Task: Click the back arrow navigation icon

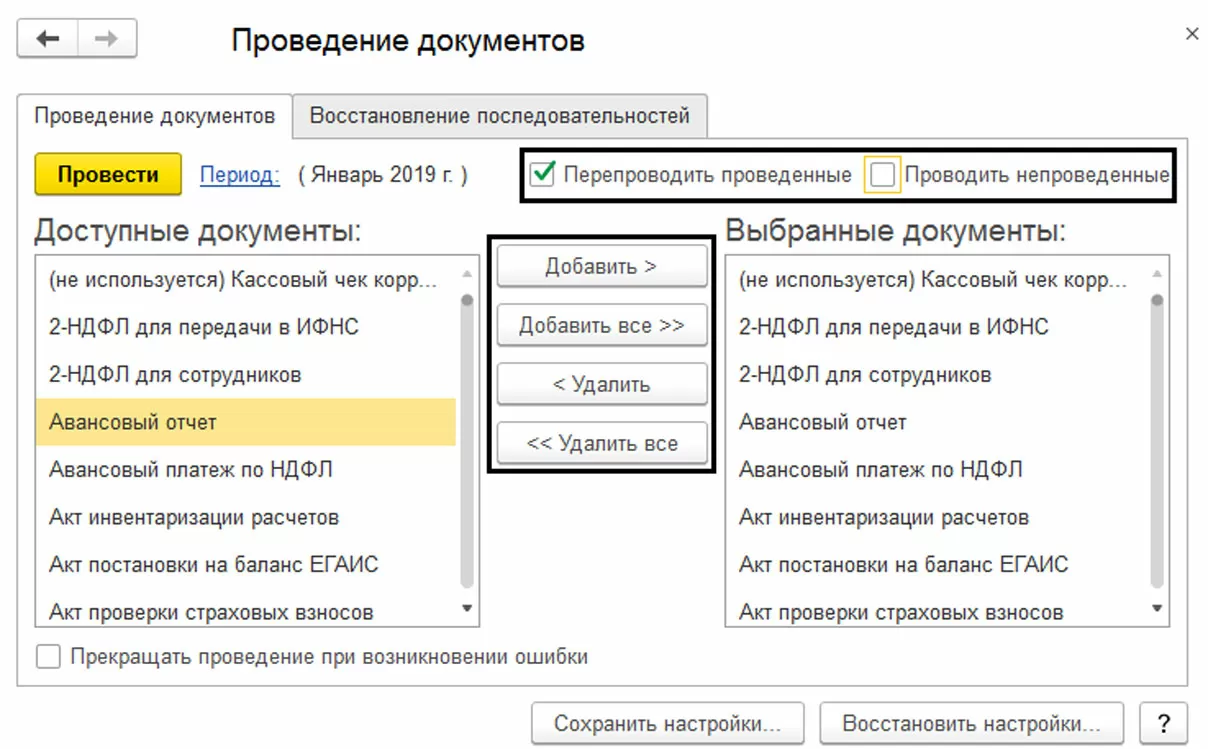Action: 48,39
